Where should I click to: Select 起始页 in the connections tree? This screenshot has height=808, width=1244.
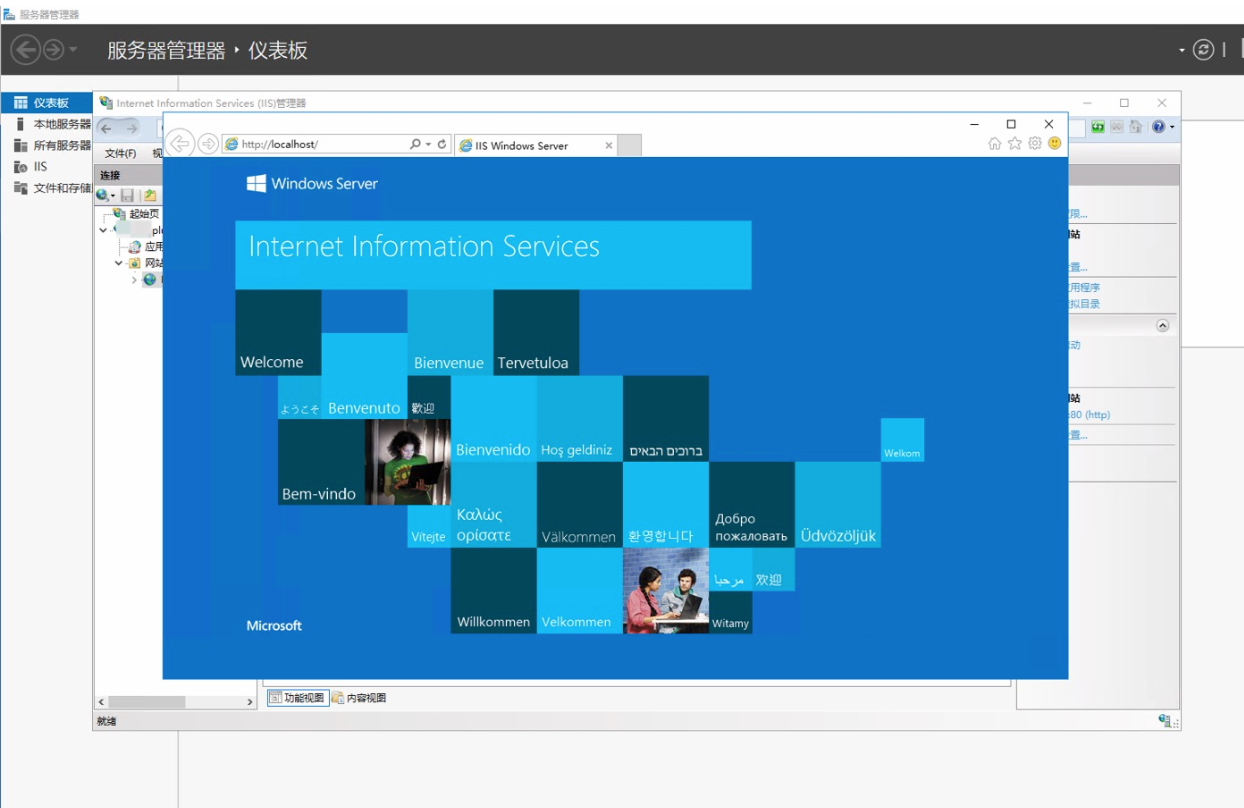click(143, 214)
